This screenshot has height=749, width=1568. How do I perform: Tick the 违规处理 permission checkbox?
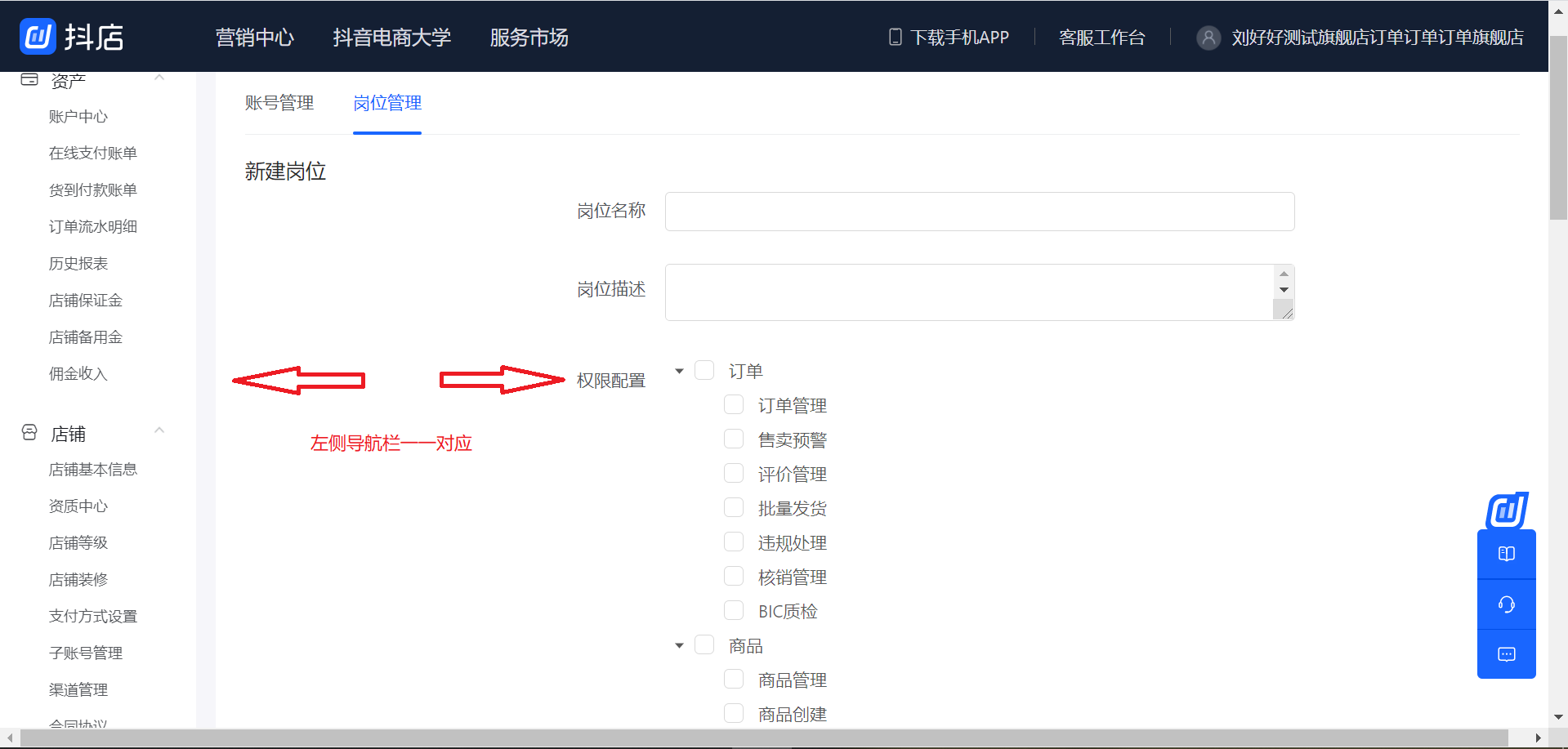pos(734,542)
